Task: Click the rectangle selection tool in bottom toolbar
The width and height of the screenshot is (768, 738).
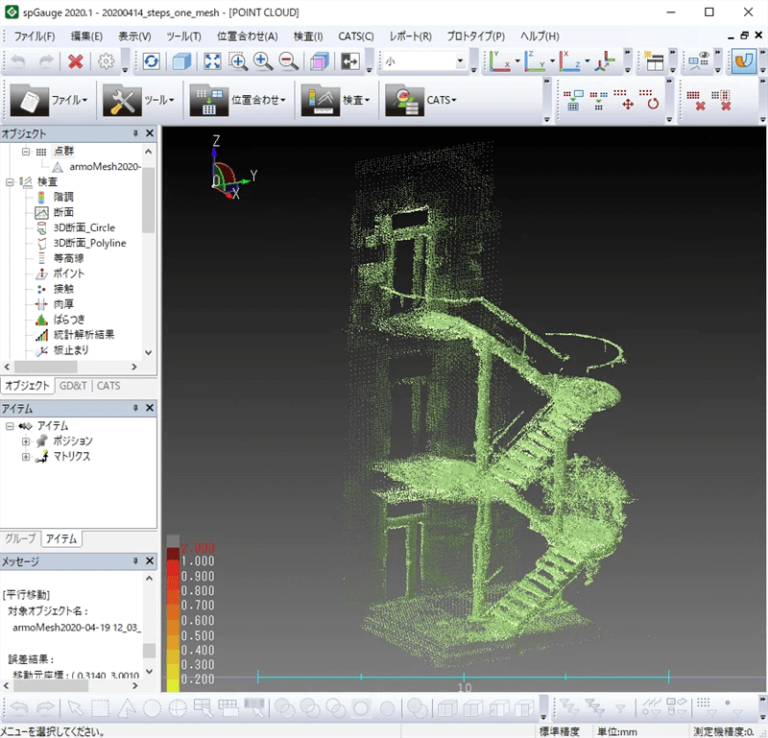Action: pos(100,708)
